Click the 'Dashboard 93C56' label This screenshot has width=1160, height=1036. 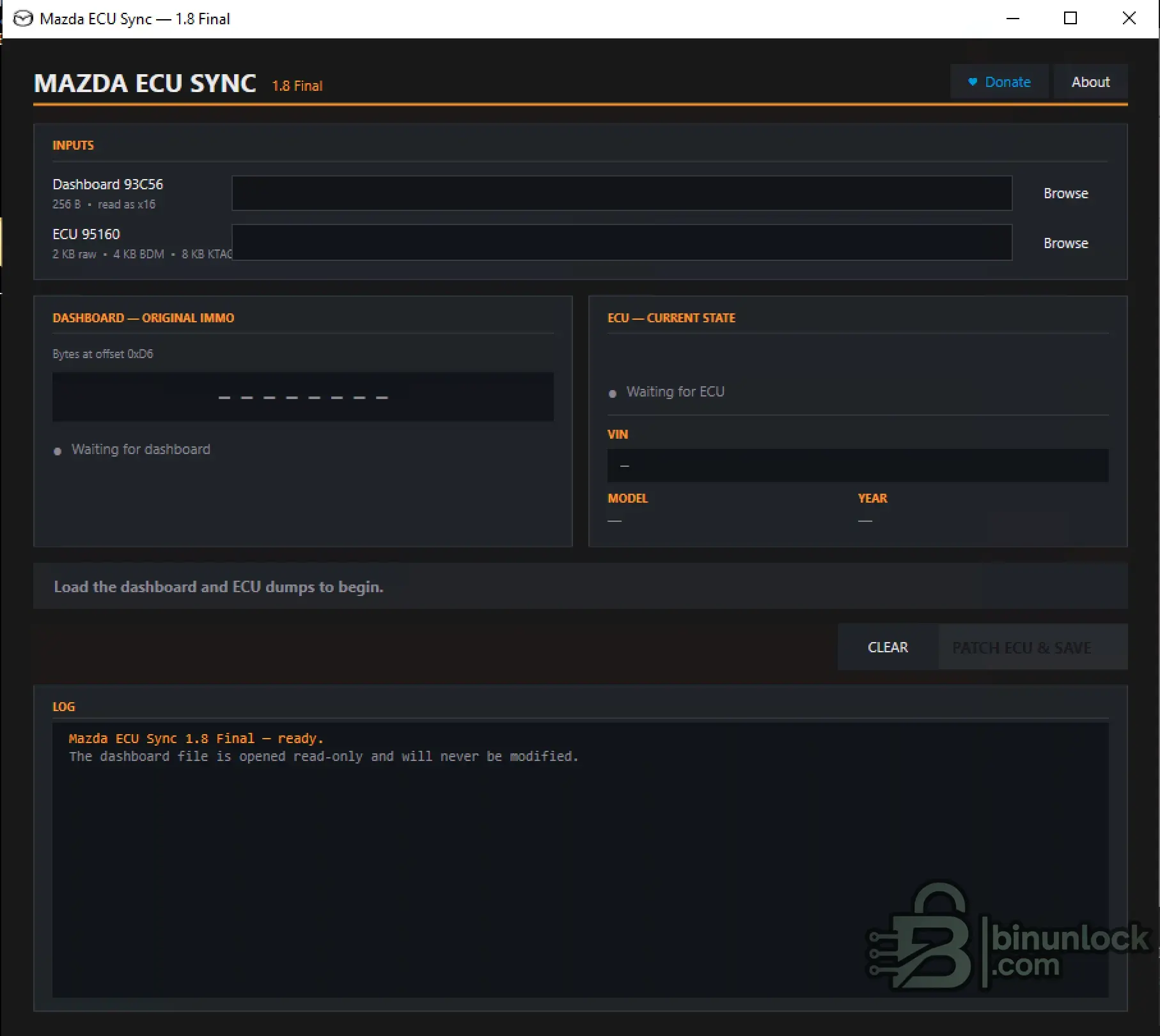tap(107, 184)
